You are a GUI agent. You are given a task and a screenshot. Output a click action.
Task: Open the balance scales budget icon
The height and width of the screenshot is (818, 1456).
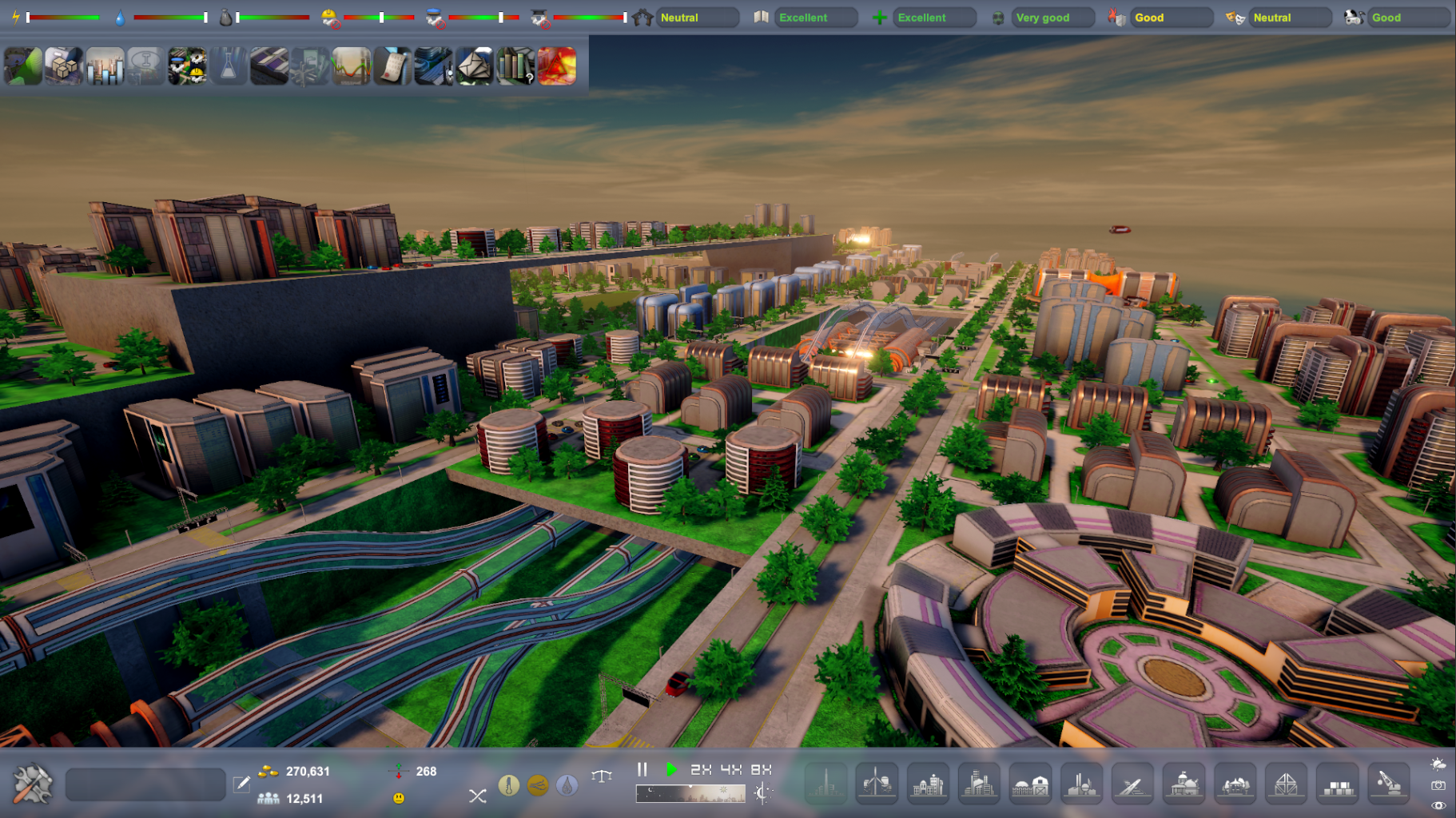tap(602, 776)
